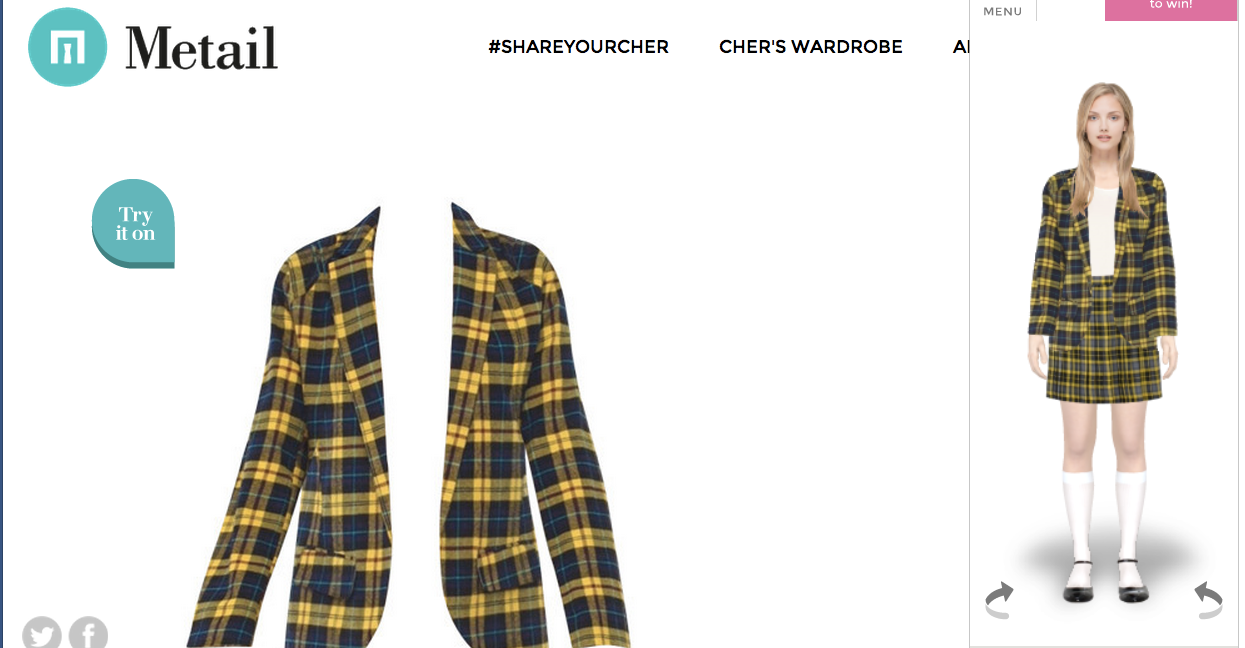Rotate model using the bottom-left arrow icon

(999, 600)
